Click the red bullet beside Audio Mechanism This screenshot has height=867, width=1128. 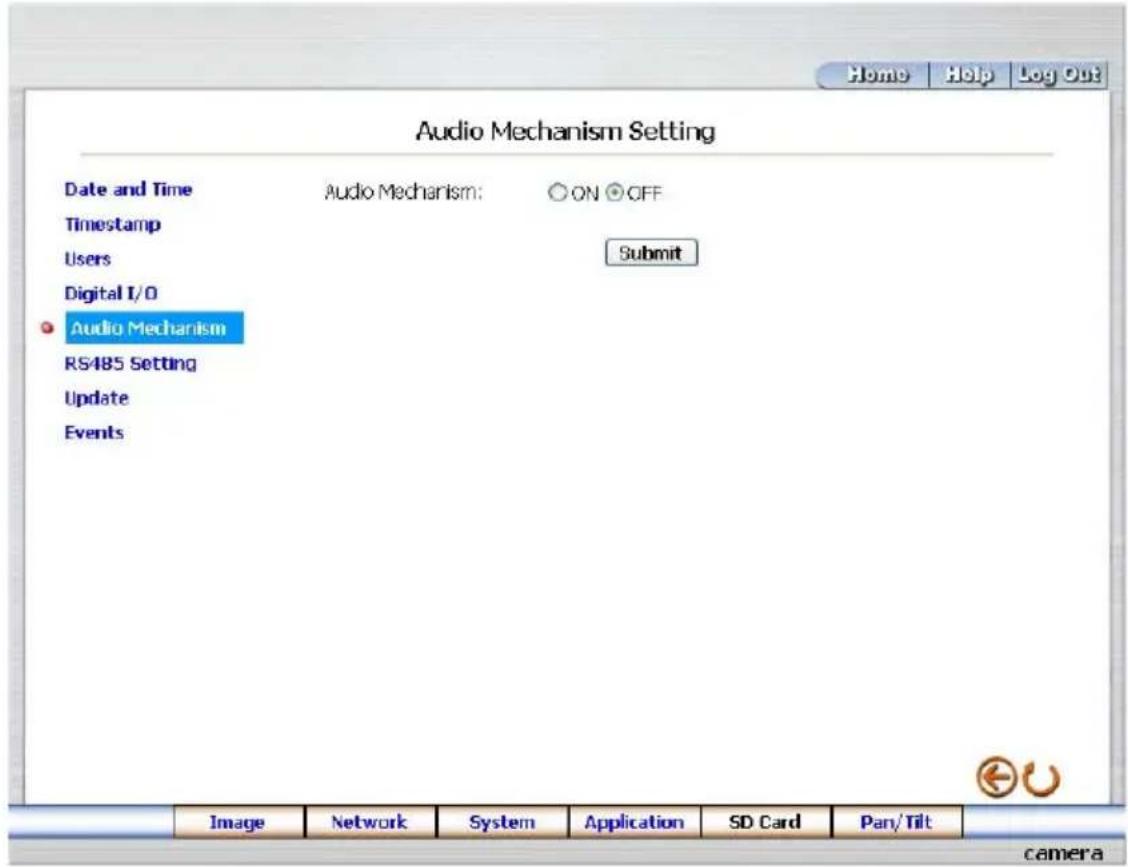point(47,328)
